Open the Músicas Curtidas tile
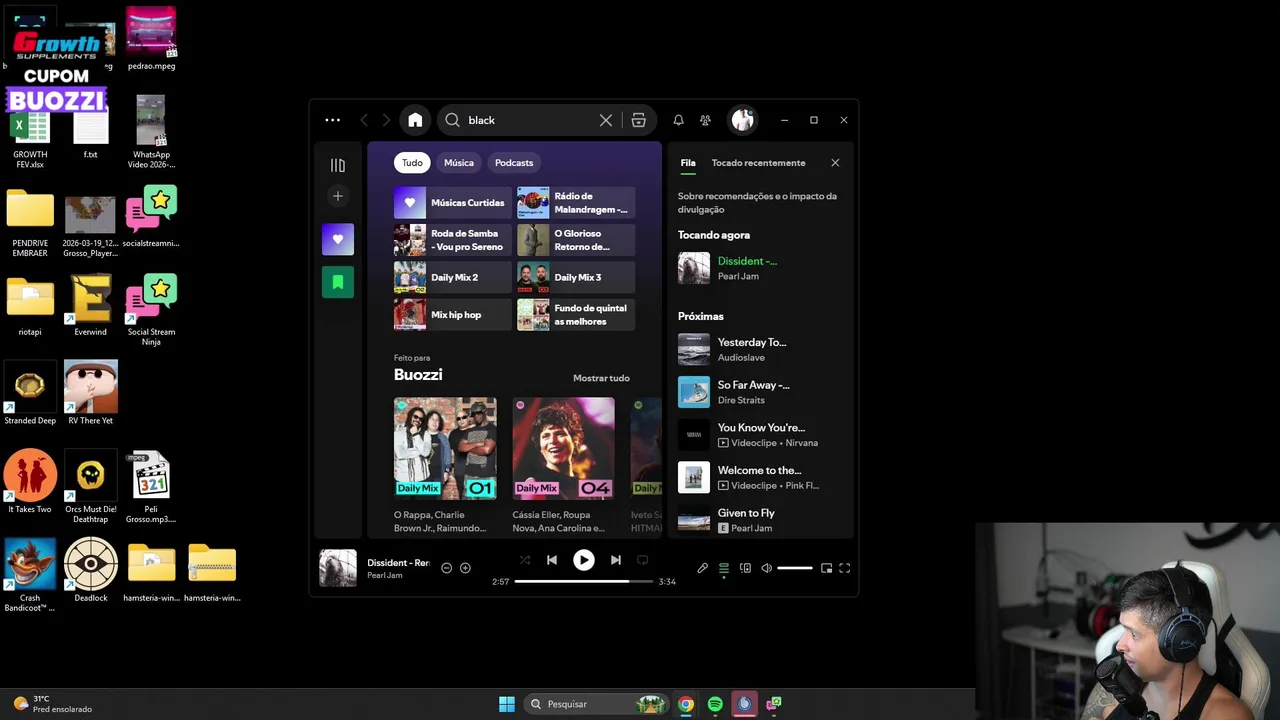 point(452,203)
